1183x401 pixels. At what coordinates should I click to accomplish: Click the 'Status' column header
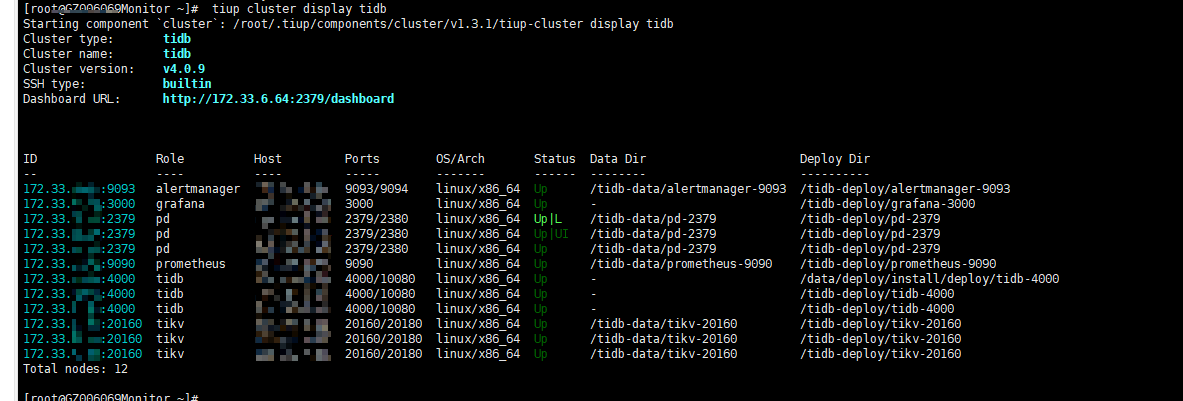(x=555, y=159)
